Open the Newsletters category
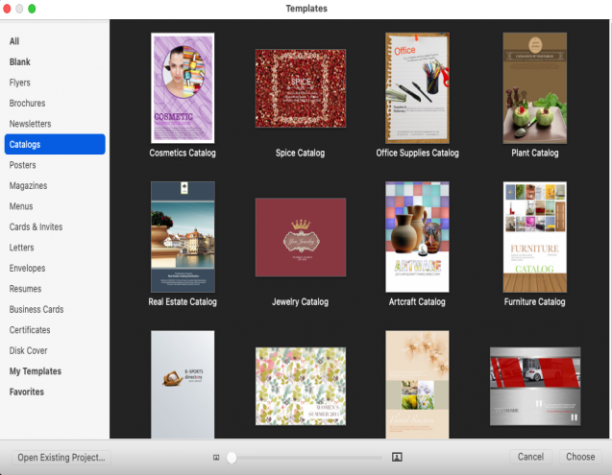 (30, 124)
